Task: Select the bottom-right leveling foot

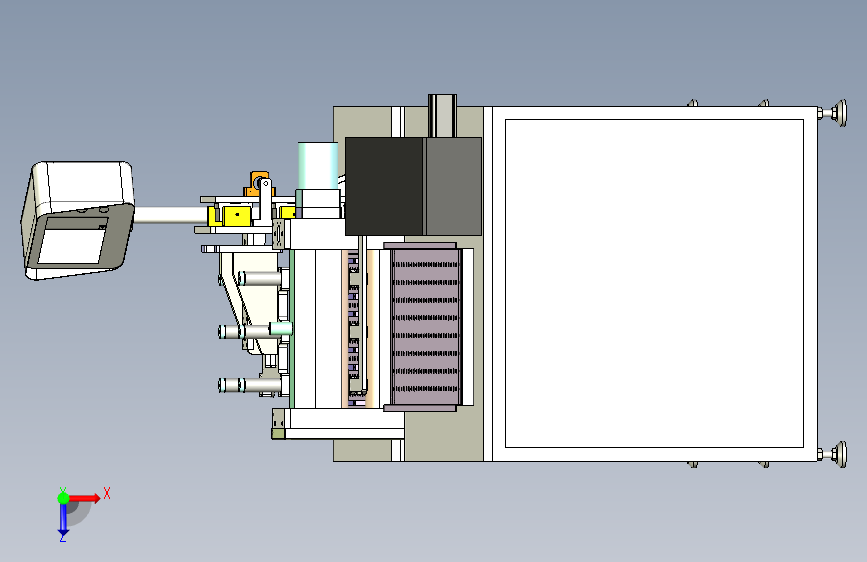Action: 834,455
